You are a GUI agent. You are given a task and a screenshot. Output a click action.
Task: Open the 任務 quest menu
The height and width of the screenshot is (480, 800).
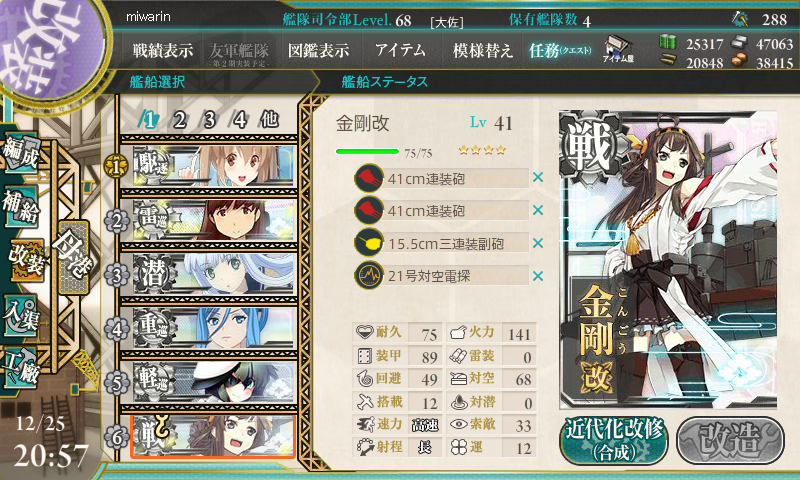click(x=560, y=50)
